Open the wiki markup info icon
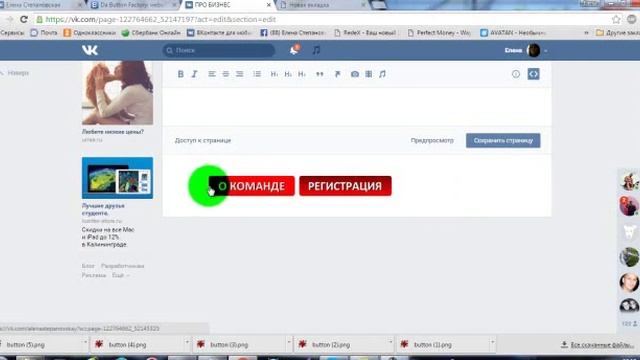 (516, 74)
